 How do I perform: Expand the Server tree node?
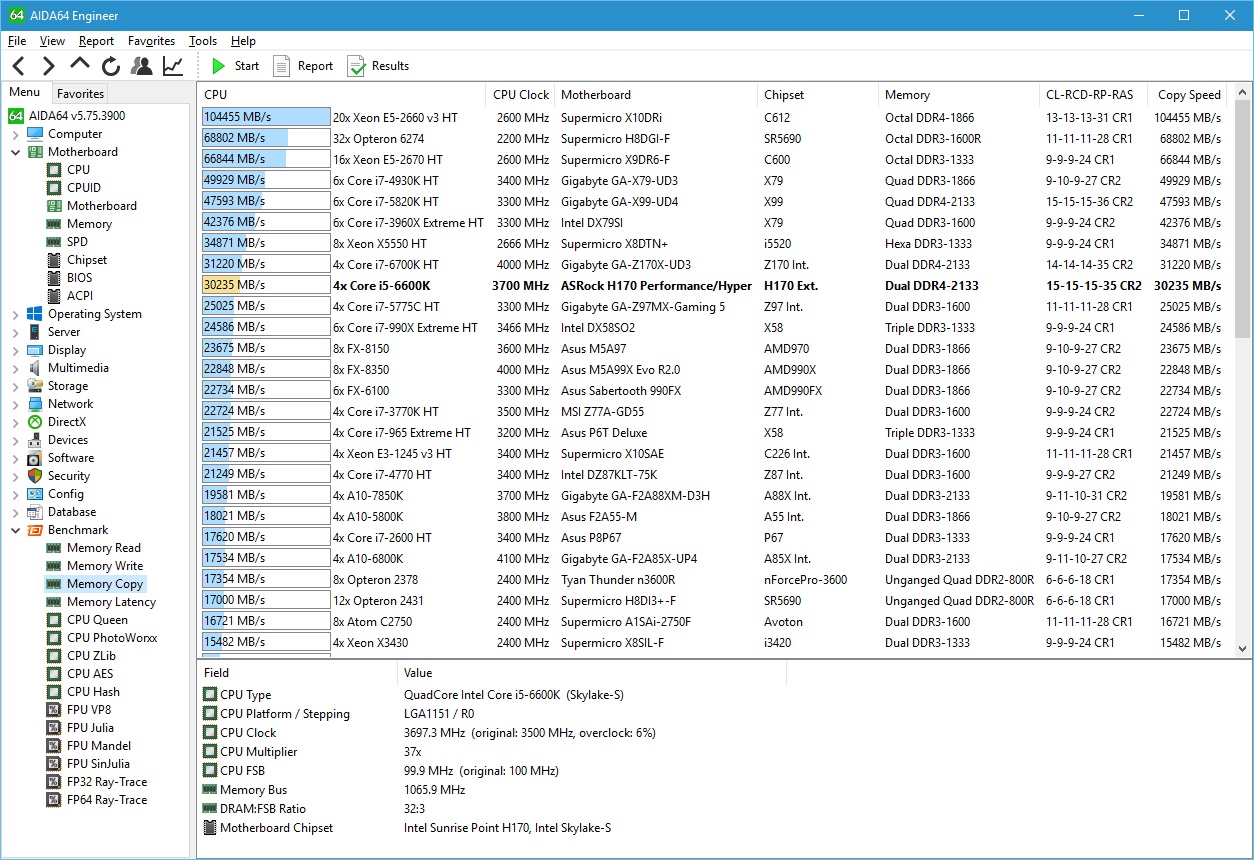coord(16,332)
